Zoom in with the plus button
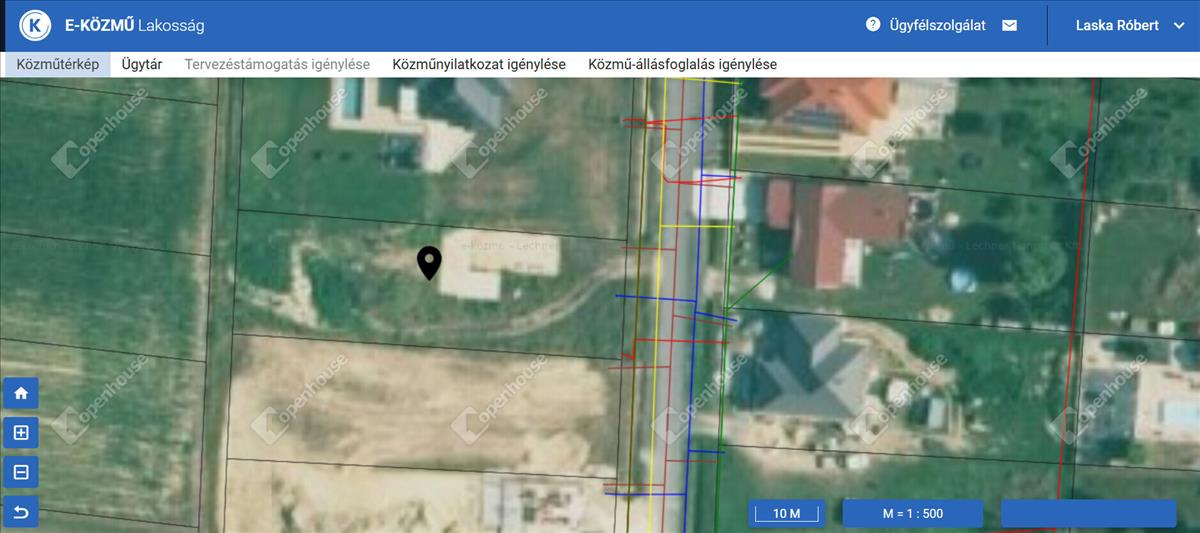The image size is (1200, 533). click(x=21, y=433)
